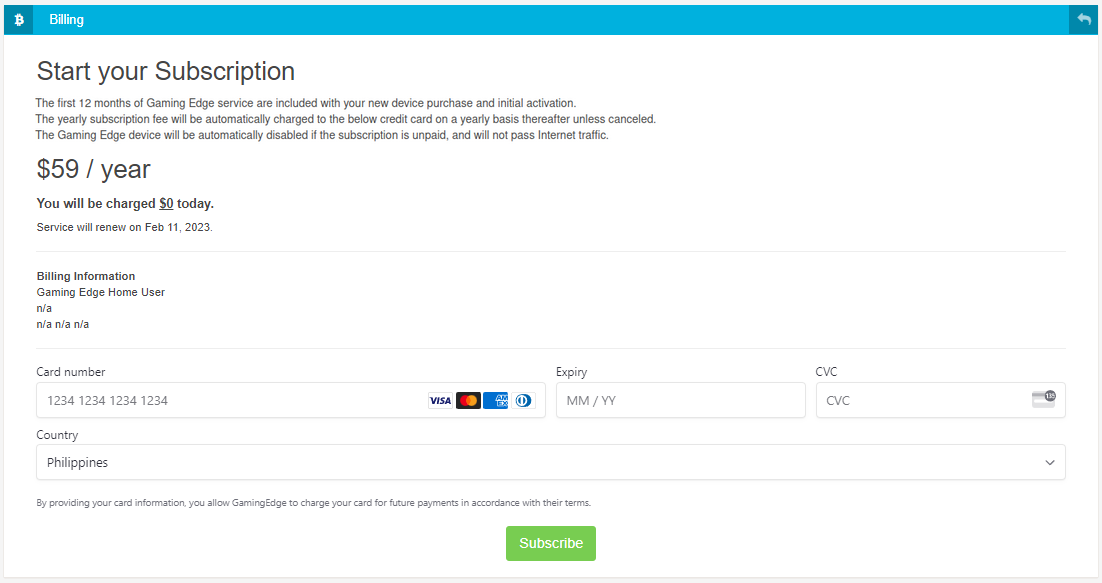Click the "Expiry" label
Screen dimensions: 1102x583
coord(571,372)
